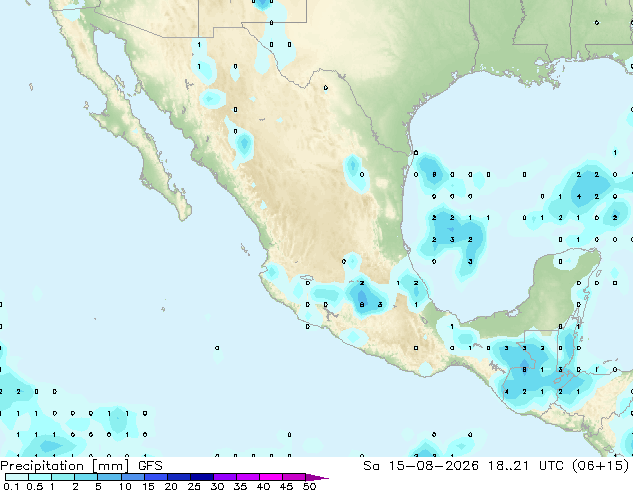Click the '30' legend scale label
Image resolution: width=634 pixels, height=490 pixels.
(217, 486)
